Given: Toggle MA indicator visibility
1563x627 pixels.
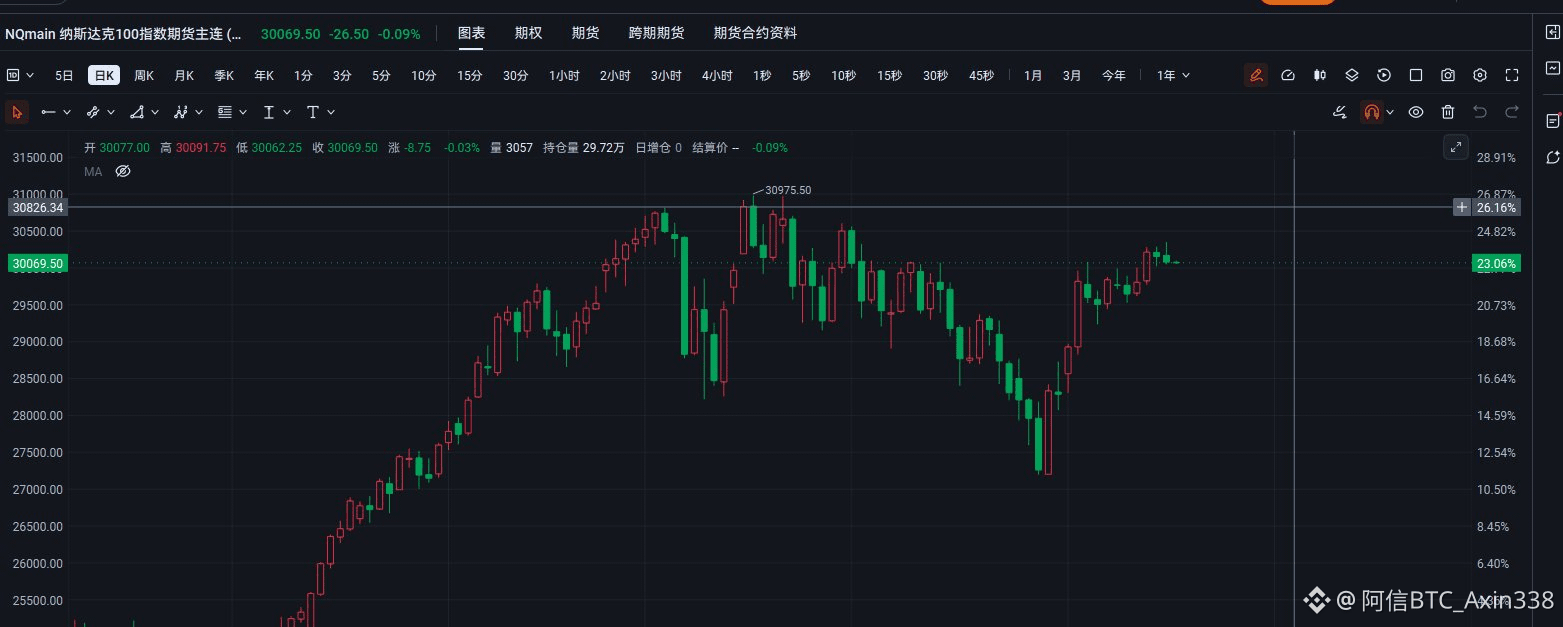Looking at the screenshot, I should click(123, 172).
